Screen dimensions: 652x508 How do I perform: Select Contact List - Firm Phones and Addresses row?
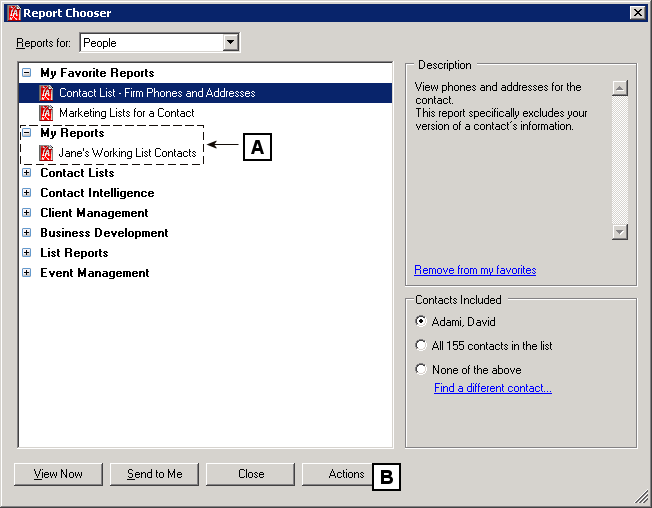tap(205, 93)
